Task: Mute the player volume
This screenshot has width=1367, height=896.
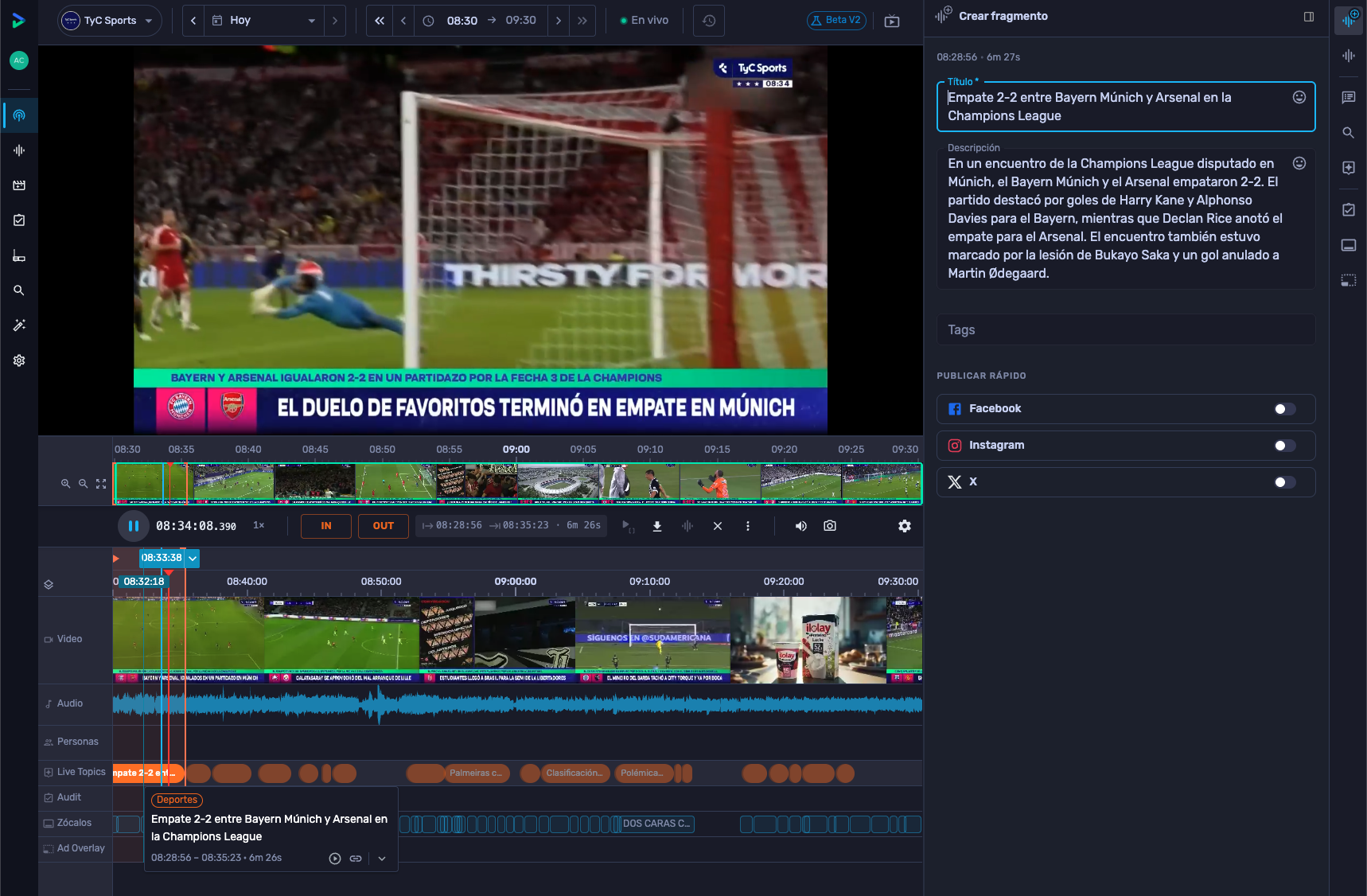Action: [x=801, y=526]
